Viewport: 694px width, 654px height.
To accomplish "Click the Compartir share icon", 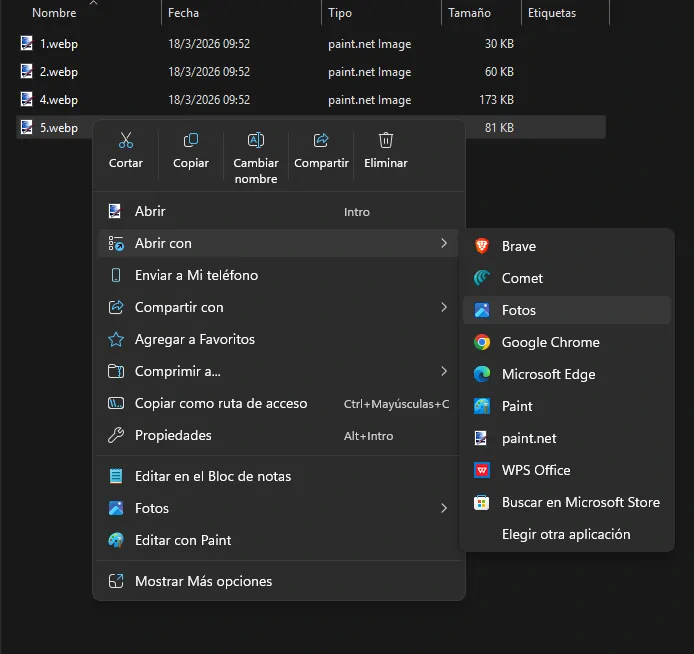I will (321, 140).
